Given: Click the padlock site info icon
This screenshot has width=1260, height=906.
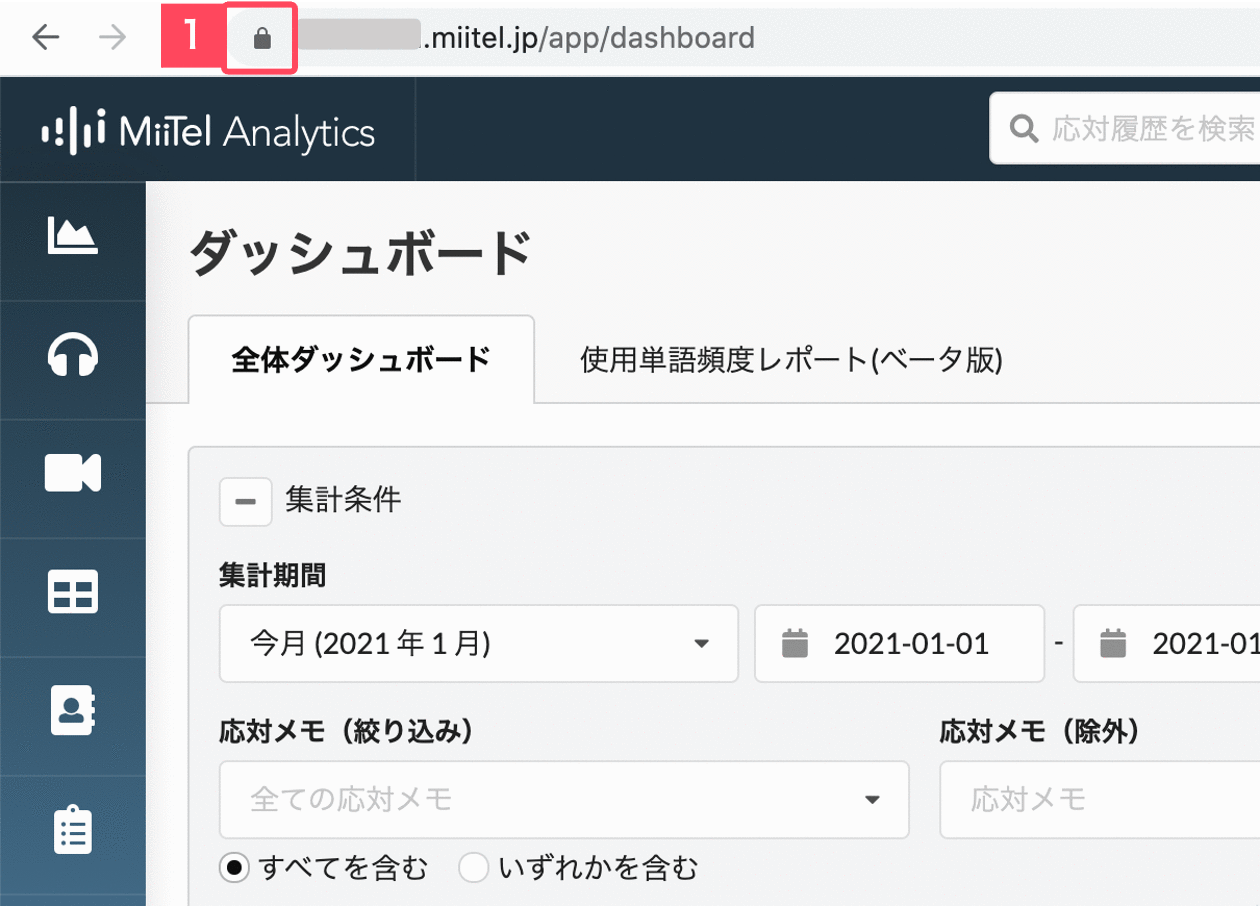Looking at the screenshot, I should [x=262, y=39].
